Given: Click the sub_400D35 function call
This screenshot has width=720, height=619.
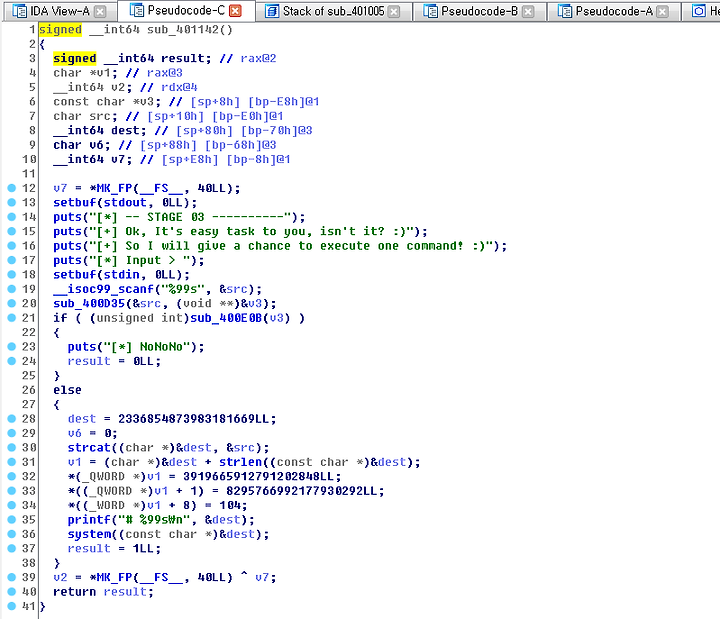Looking at the screenshot, I should [x=89, y=304].
